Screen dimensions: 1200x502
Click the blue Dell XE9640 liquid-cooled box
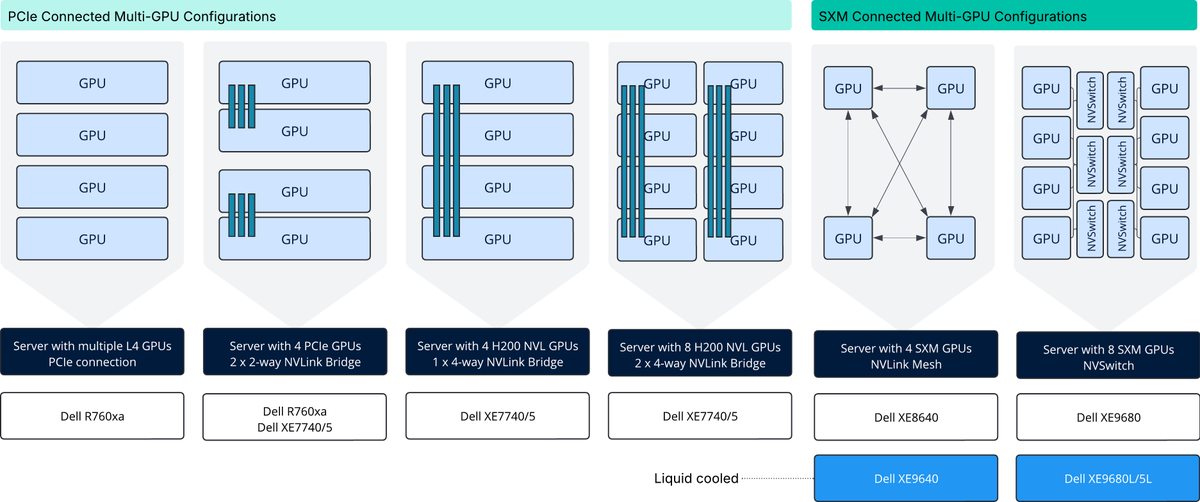904,478
